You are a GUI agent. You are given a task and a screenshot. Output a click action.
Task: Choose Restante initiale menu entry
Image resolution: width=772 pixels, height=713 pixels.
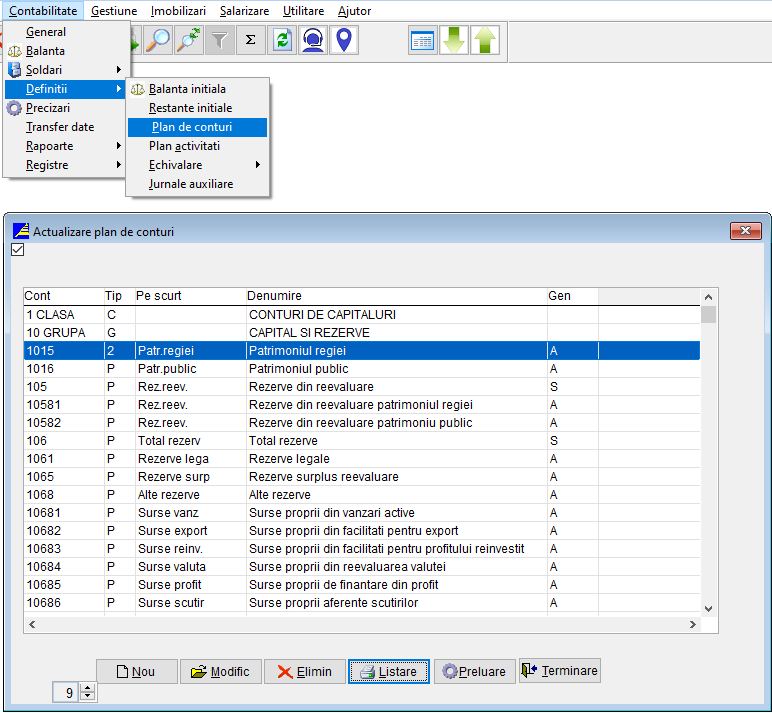tap(197, 108)
